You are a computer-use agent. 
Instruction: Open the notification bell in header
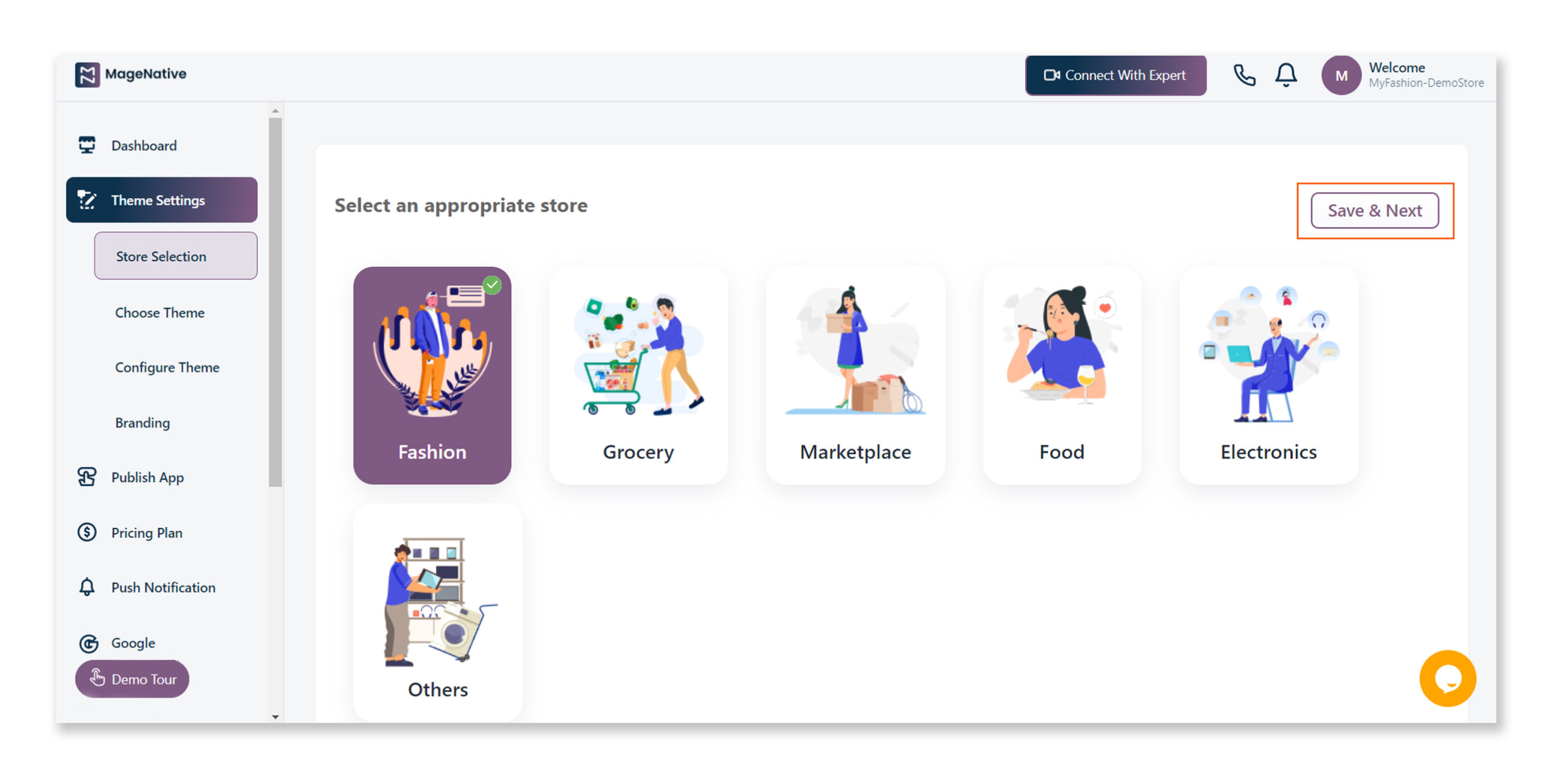[1285, 75]
